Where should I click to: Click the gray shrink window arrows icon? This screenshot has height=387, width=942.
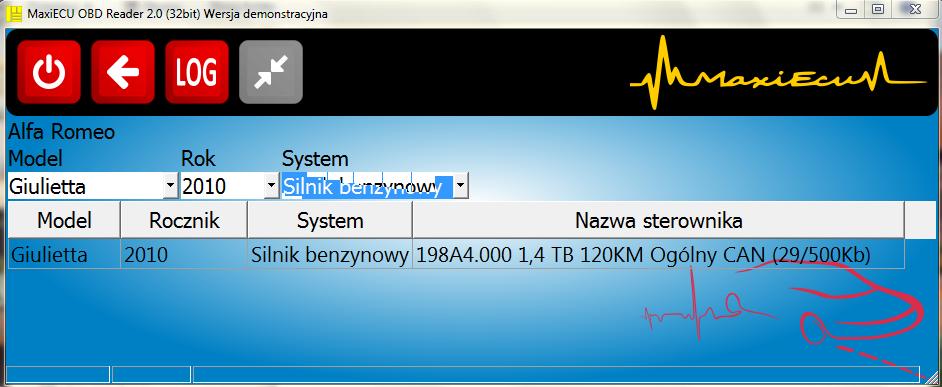click(271, 72)
